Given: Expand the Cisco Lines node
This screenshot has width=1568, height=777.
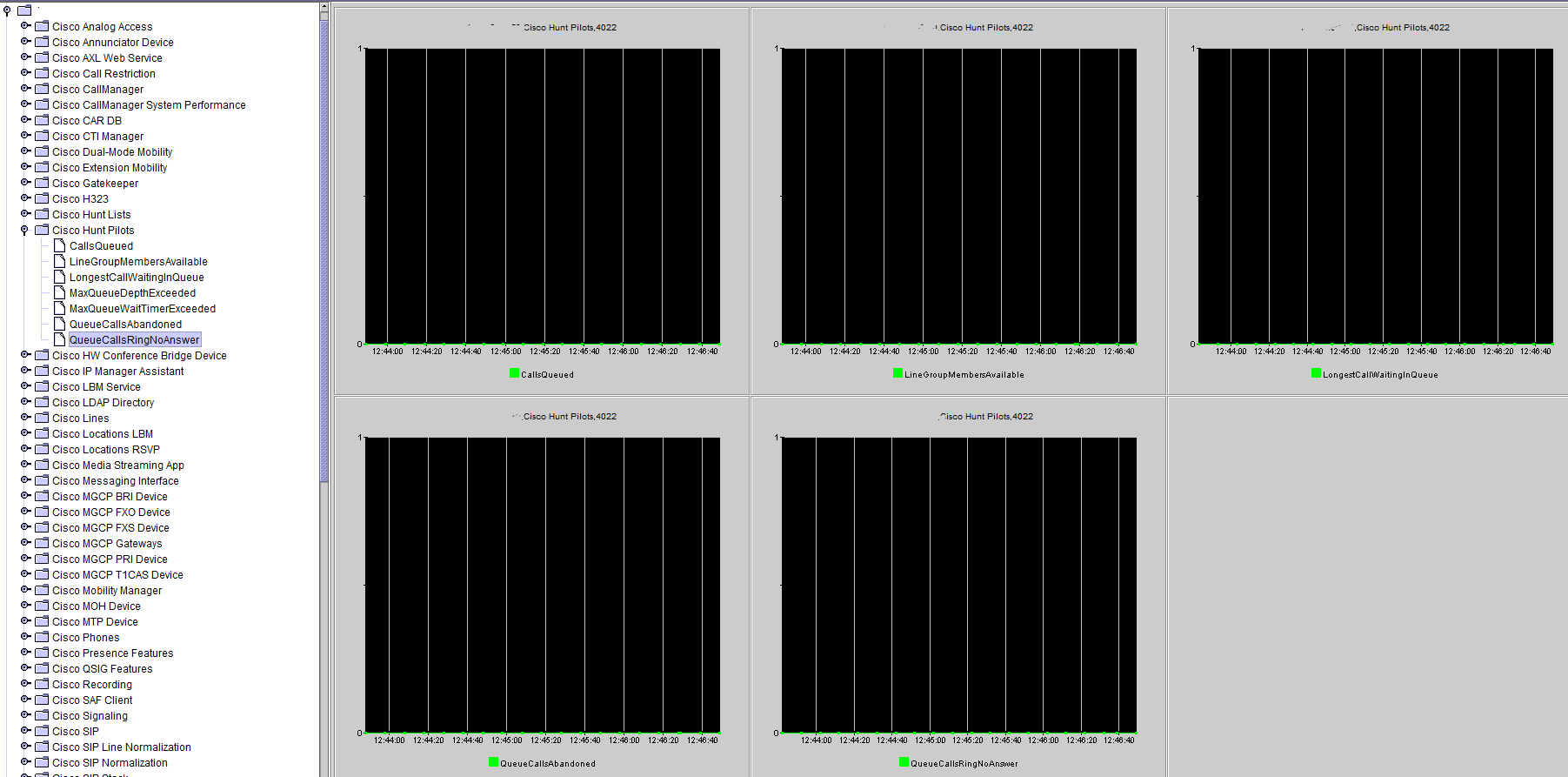Looking at the screenshot, I should 25,418.
